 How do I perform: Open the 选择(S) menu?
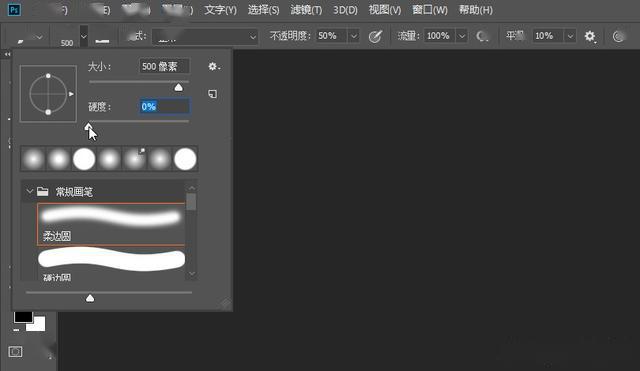tap(264, 10)
